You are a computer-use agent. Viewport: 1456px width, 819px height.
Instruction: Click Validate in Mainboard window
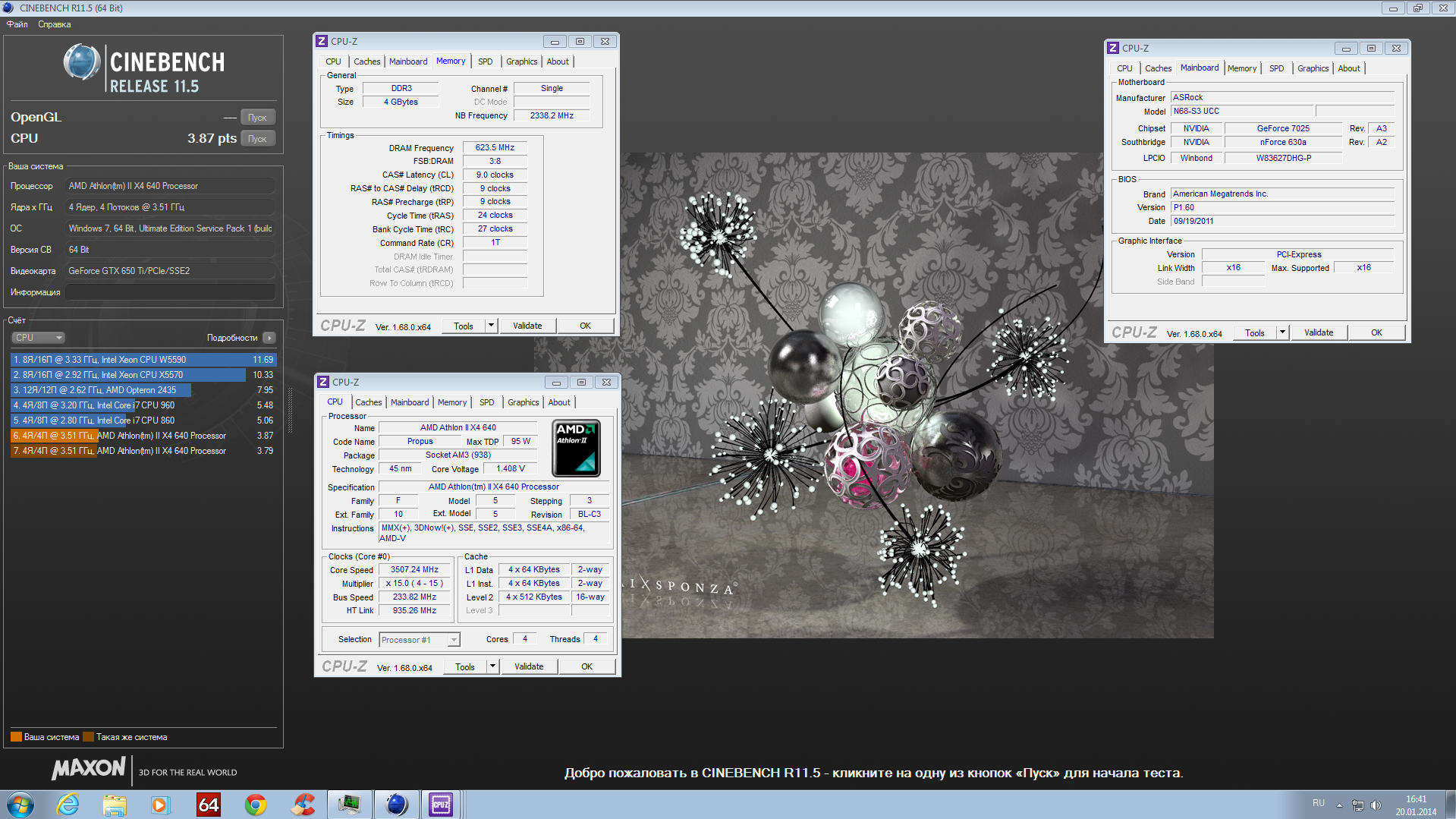click(x=1319, y=332)
